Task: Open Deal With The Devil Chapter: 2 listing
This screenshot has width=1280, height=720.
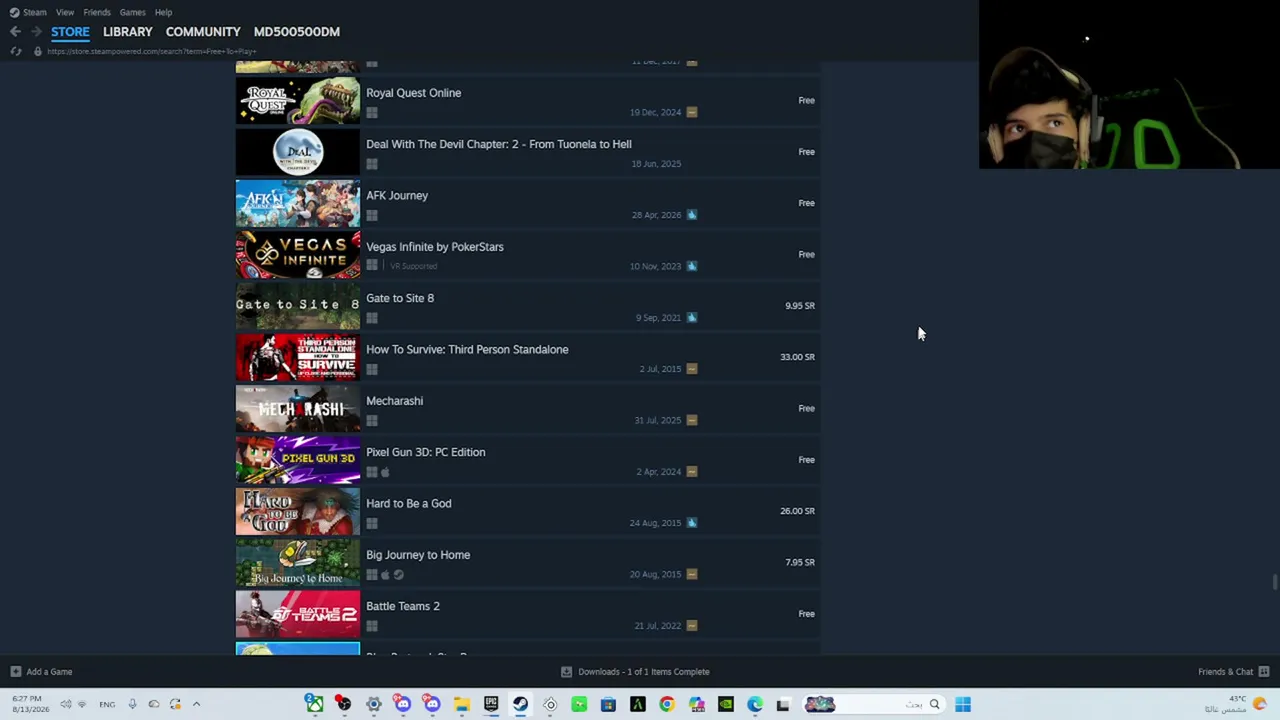Action: [x=528, y=153]
